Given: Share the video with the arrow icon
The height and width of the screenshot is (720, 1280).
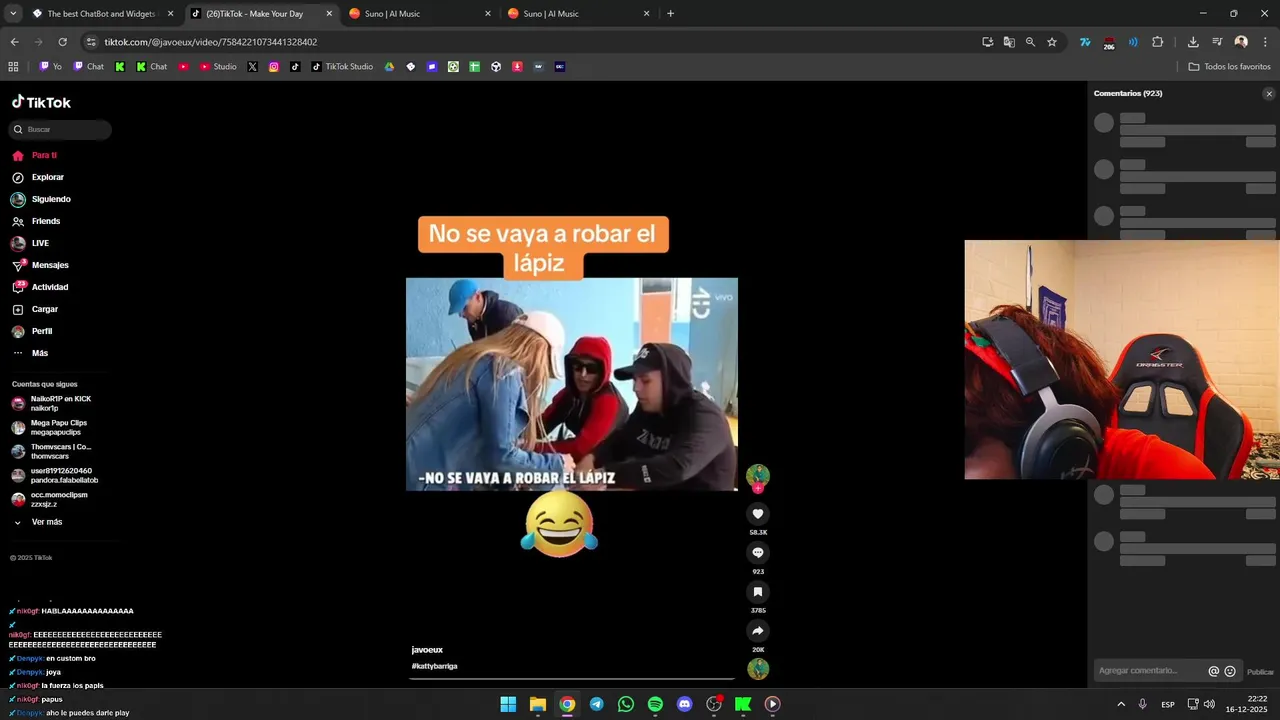Looking at the screenshot, I should (758, 631).
